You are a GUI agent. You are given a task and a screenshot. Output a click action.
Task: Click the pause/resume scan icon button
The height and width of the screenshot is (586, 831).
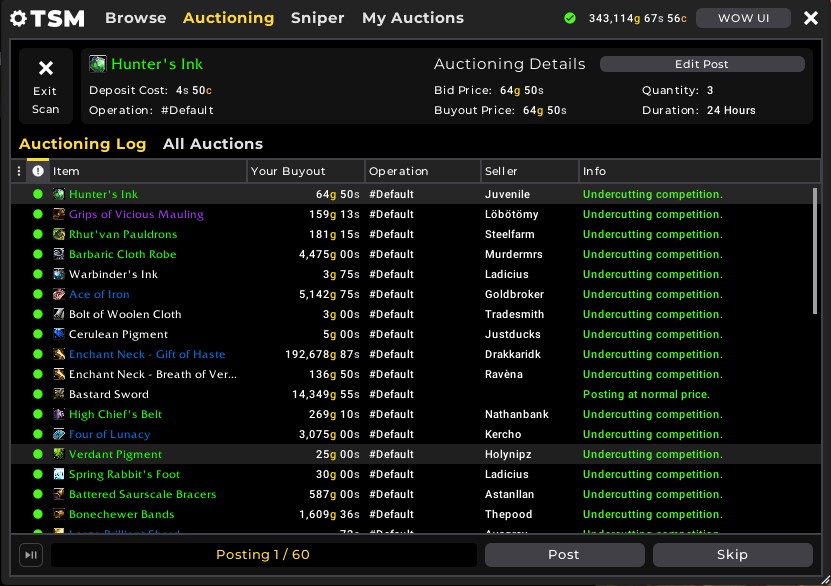31,555
